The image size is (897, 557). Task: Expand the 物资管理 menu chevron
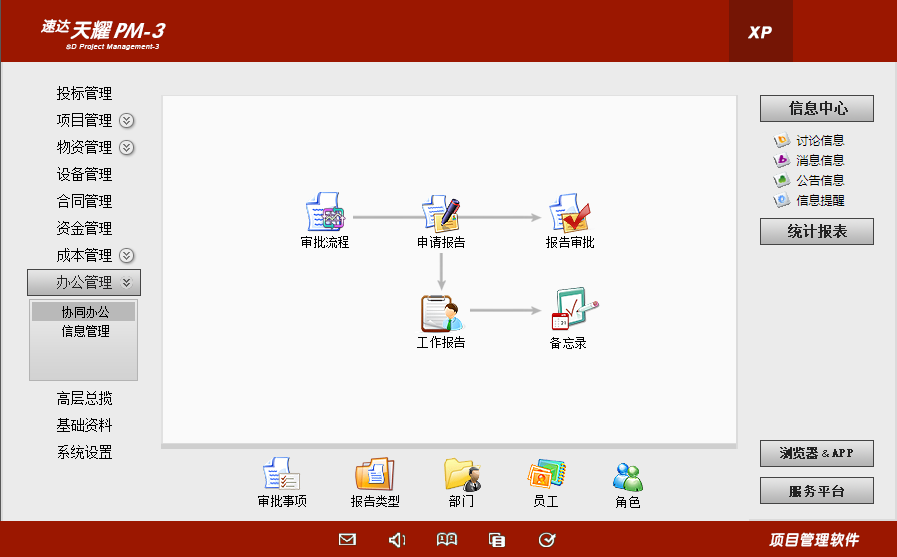coord(127,148)
